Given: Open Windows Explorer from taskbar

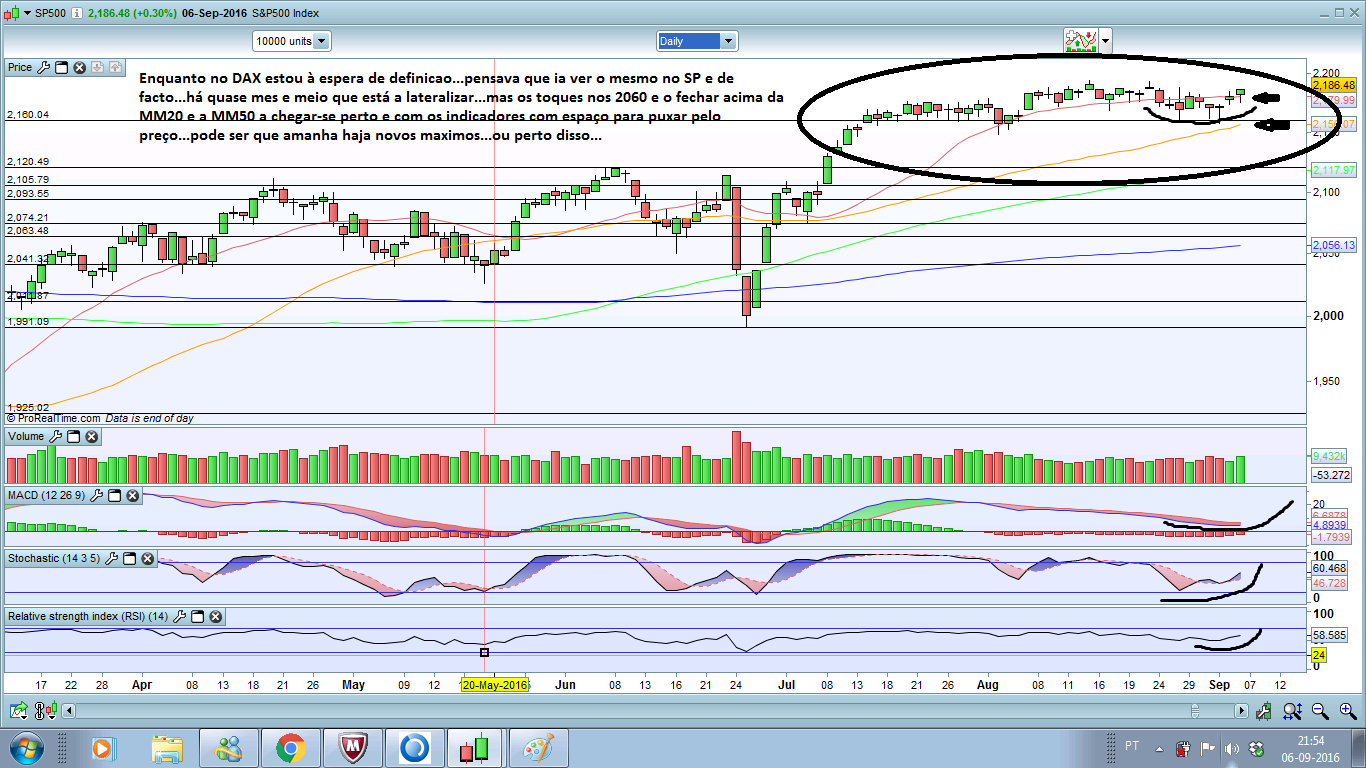Looking at the screenshot, I should coord(168,748).
